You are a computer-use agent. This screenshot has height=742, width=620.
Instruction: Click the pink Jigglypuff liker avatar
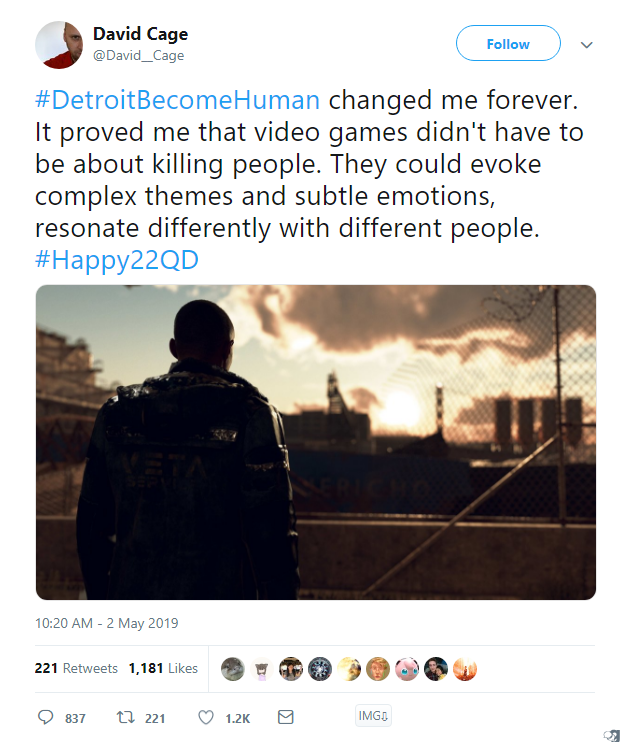pos(407,669)
